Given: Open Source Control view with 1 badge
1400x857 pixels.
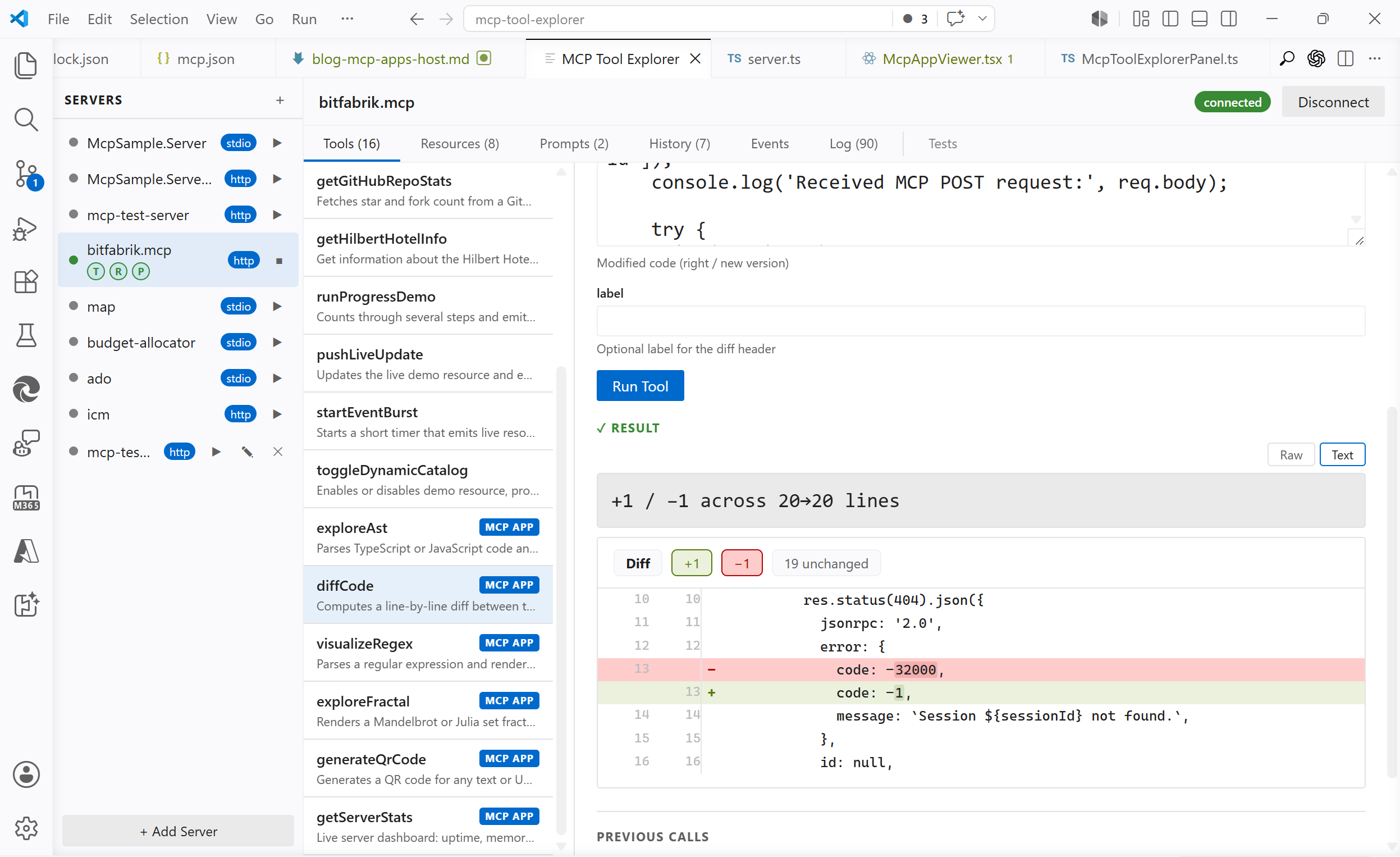Looking at the screenshot, I should [26, 175].
